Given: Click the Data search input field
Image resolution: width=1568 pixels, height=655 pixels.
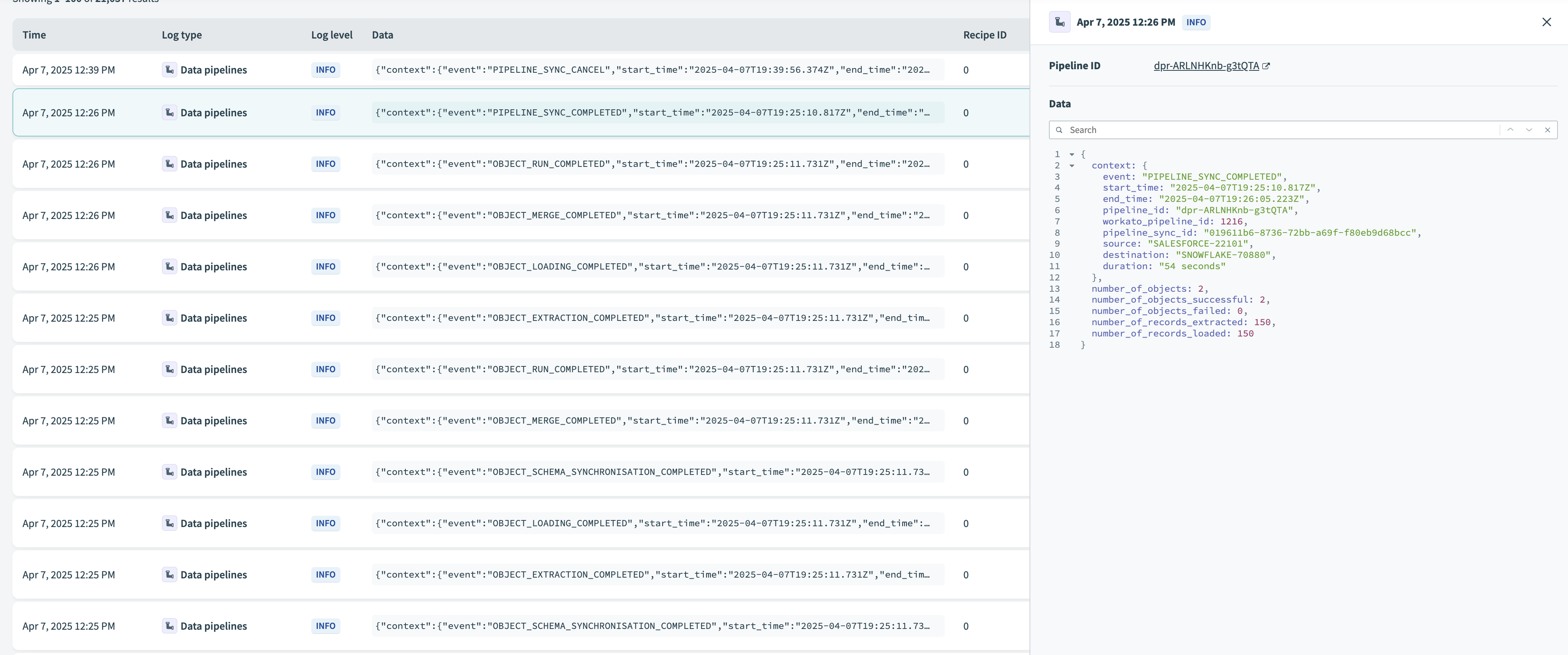Looking at the screenshot, I should (x=1278, y=130).
